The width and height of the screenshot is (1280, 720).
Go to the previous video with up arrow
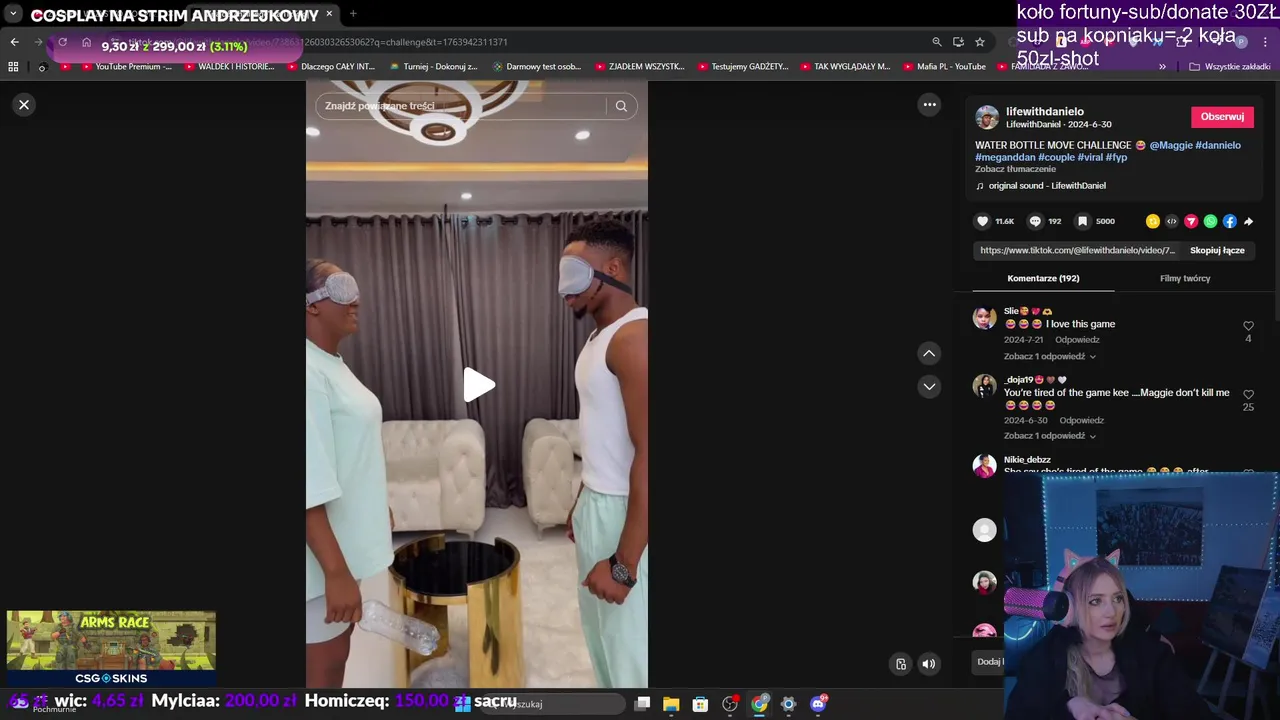pos(929,353)
